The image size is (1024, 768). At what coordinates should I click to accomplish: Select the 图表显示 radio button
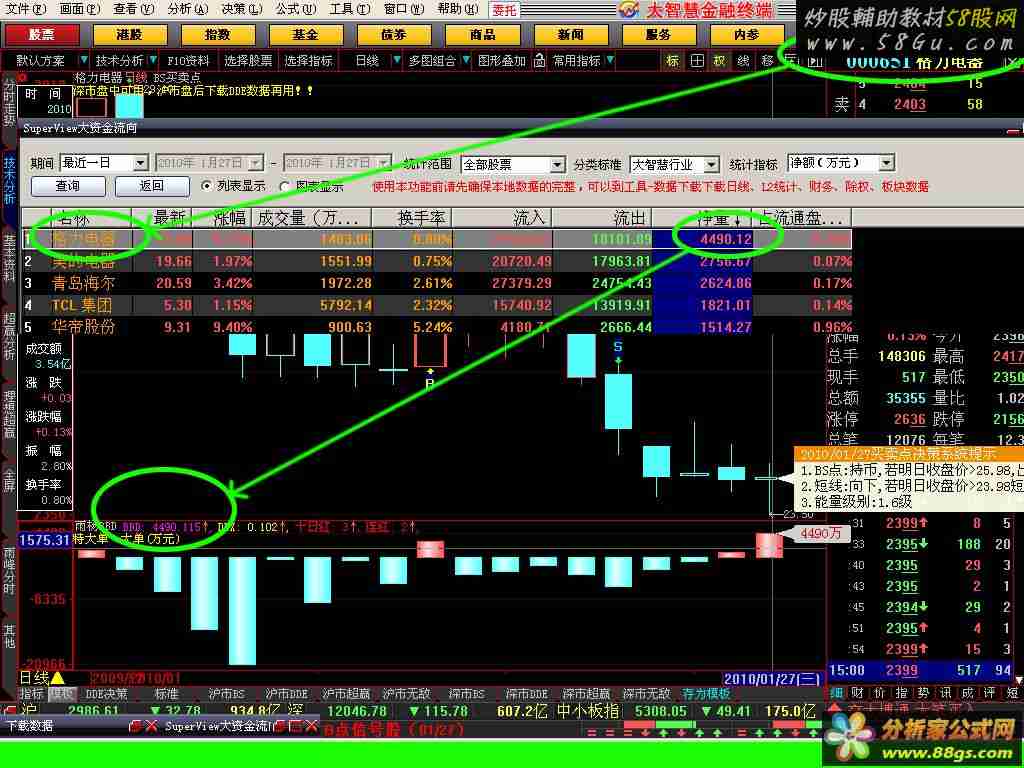pos(285,187)
